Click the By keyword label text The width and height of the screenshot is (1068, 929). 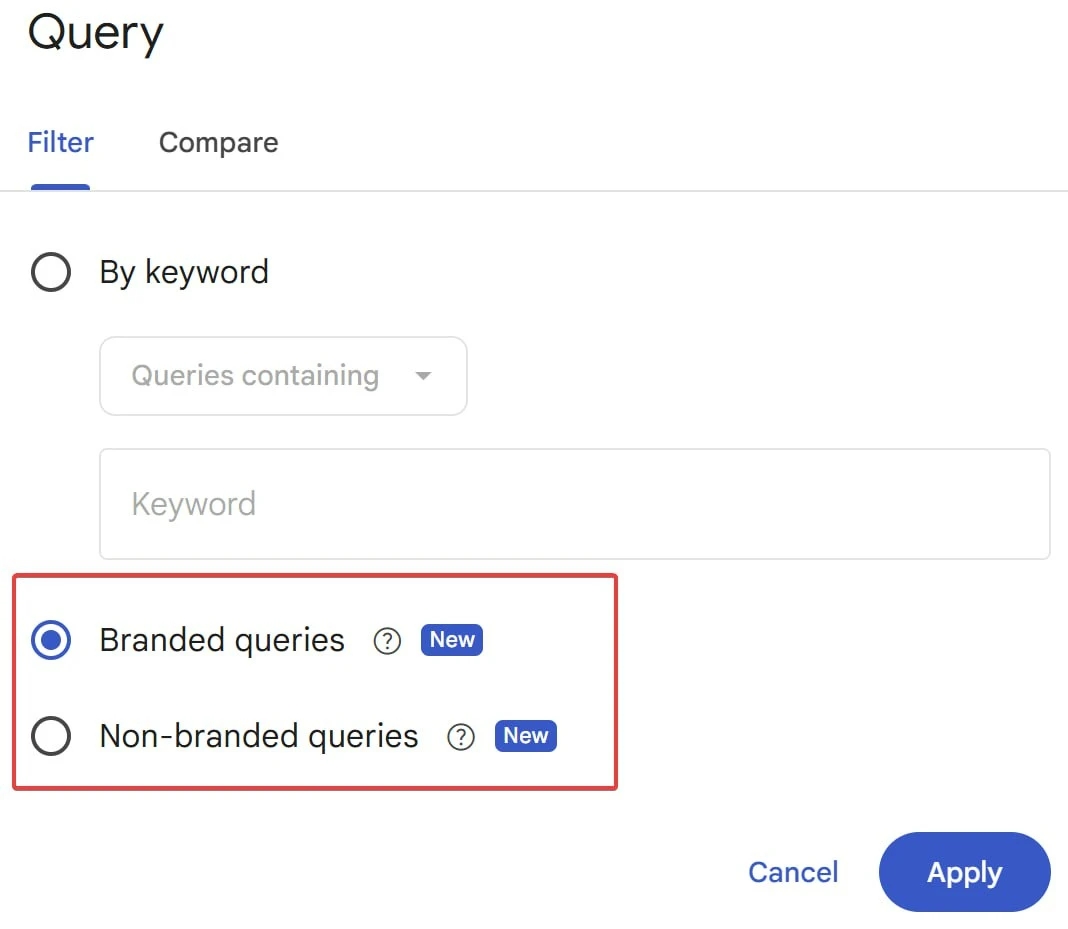pyautogui.click(x=184, y=272)
